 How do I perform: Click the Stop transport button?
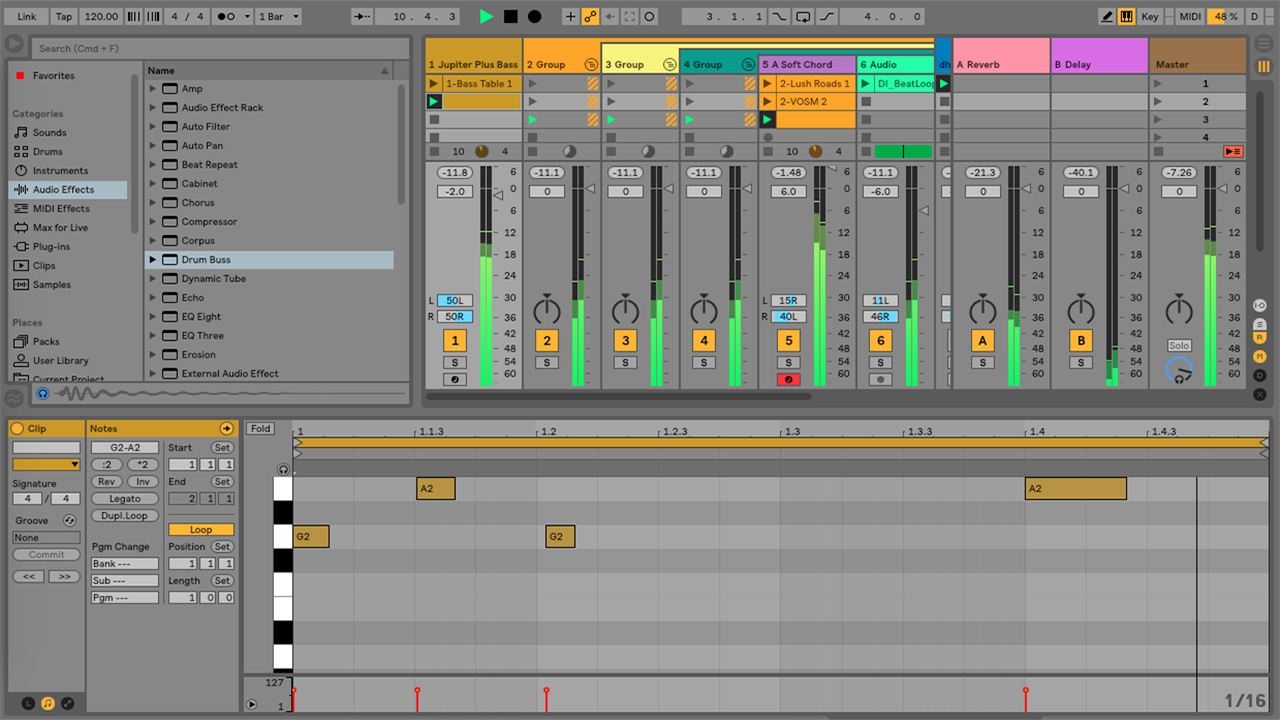click(x=510, y=16)
